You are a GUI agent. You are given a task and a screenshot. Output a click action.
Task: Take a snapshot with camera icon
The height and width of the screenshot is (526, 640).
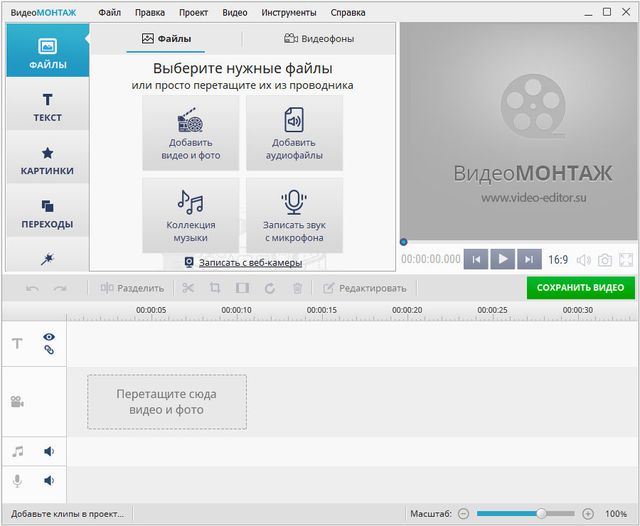(604, 260)
